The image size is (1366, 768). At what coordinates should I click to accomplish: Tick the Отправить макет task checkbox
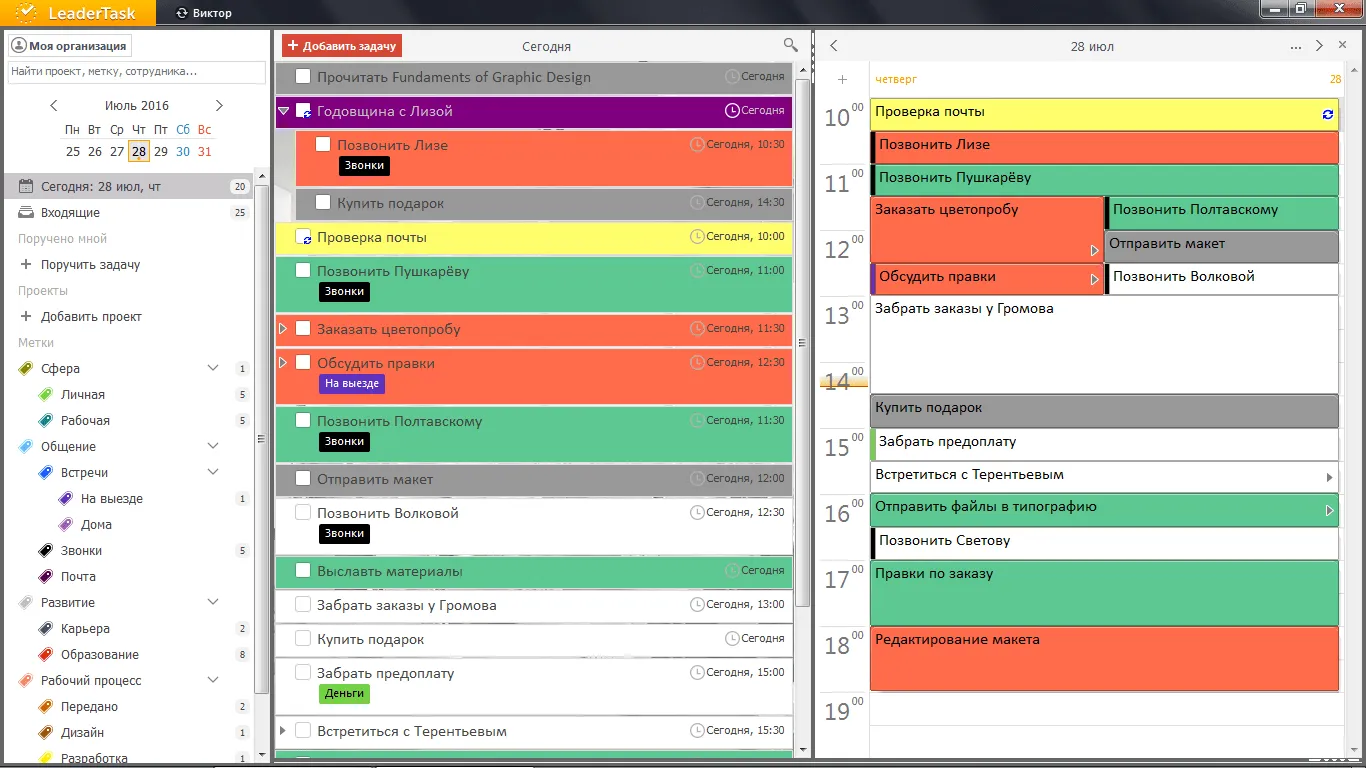click(x=303, y=479)
